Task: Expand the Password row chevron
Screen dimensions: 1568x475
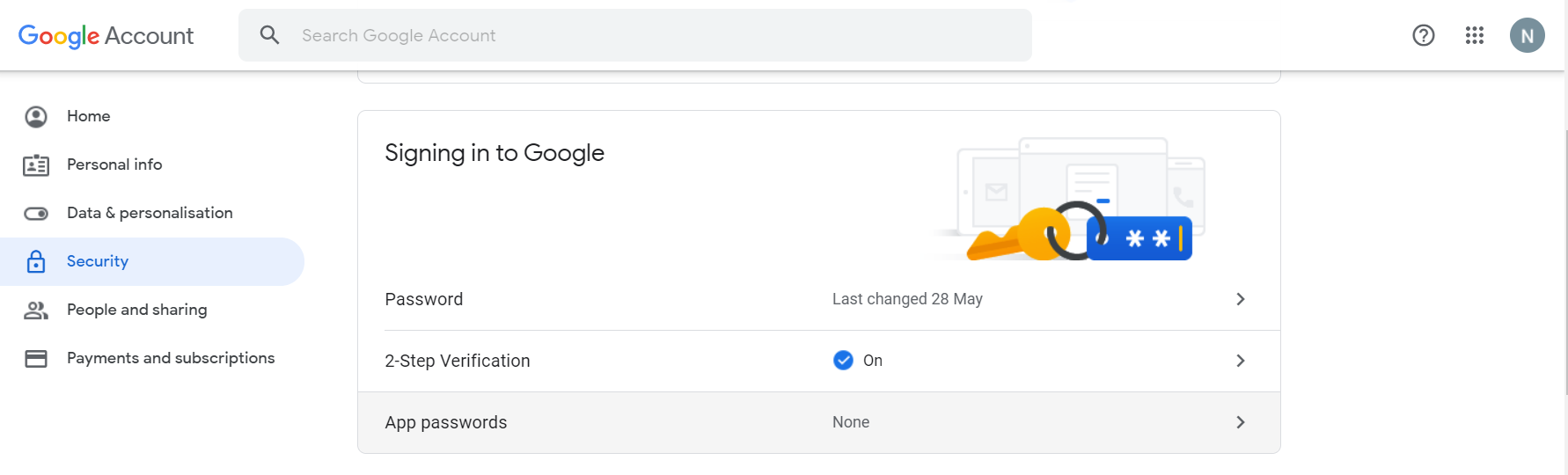Action: (x=1240, y=299)
